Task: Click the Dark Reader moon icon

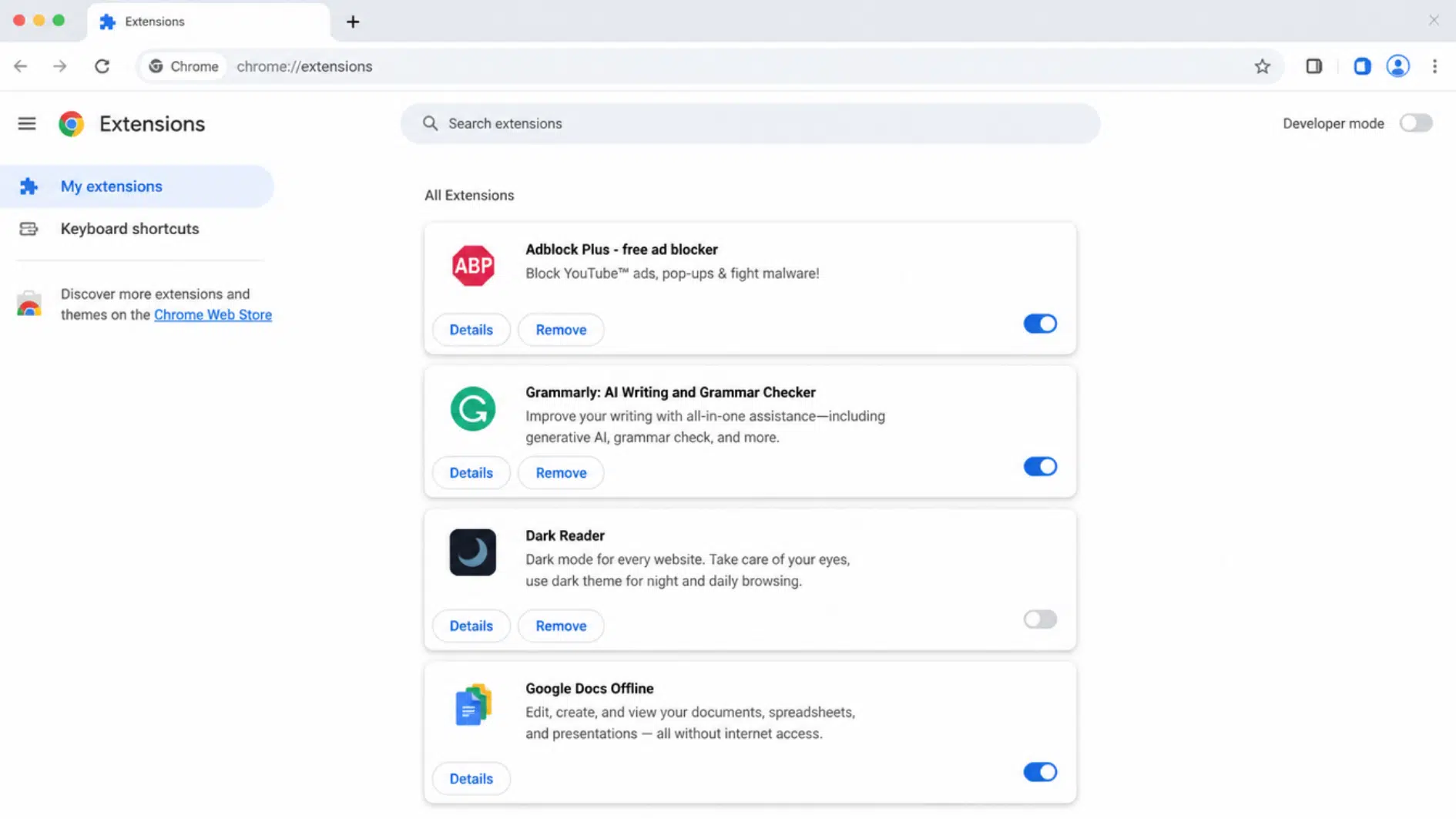Action: click(473, 552)
